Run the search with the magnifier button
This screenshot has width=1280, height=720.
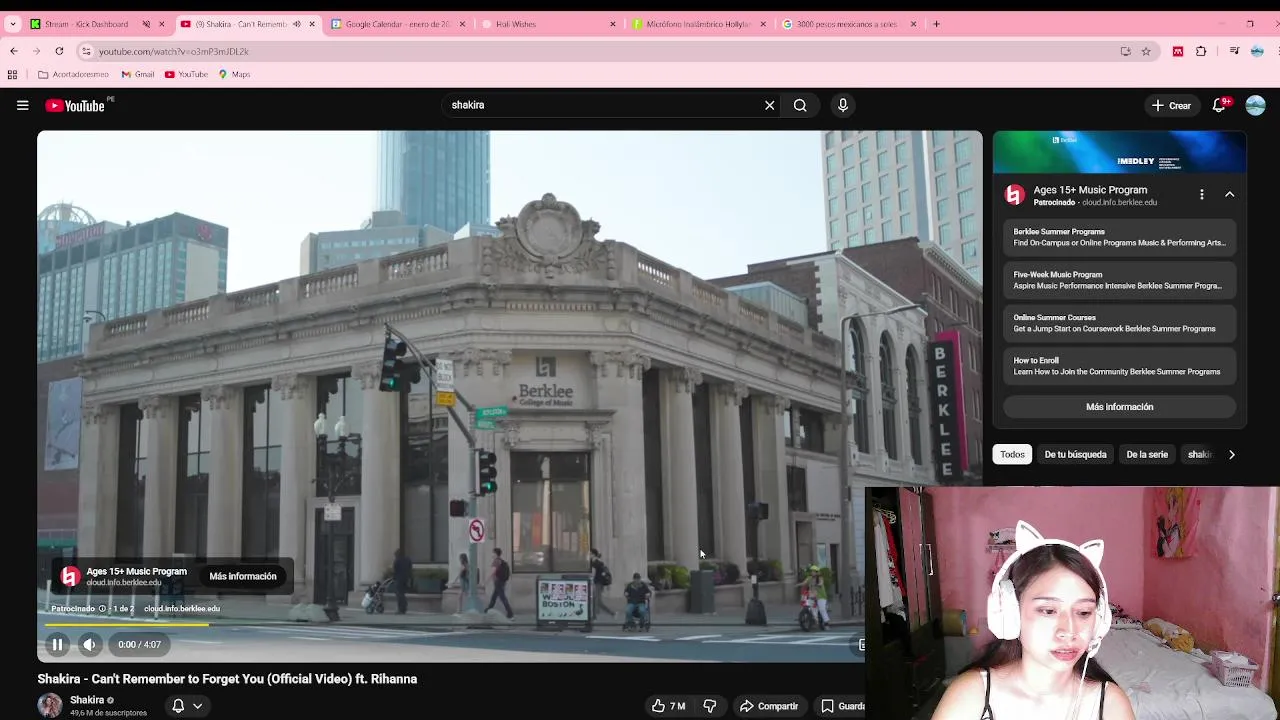click(x=800, y=105)
